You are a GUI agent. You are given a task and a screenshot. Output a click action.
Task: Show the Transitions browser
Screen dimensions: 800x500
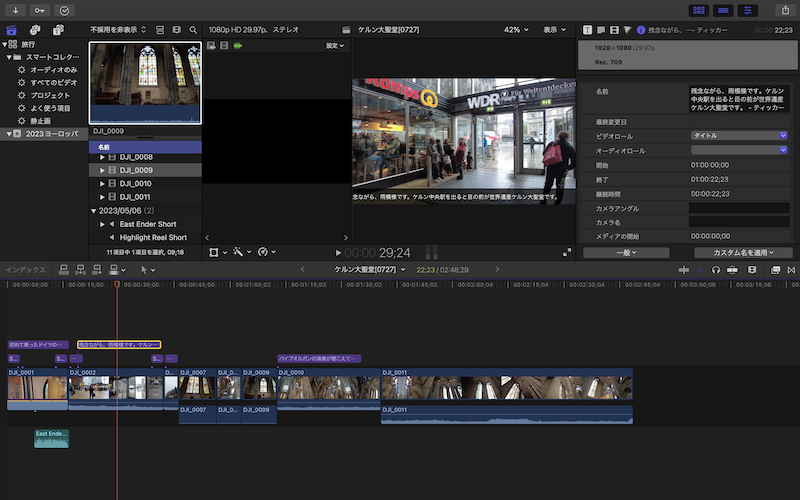coord(791,270)
